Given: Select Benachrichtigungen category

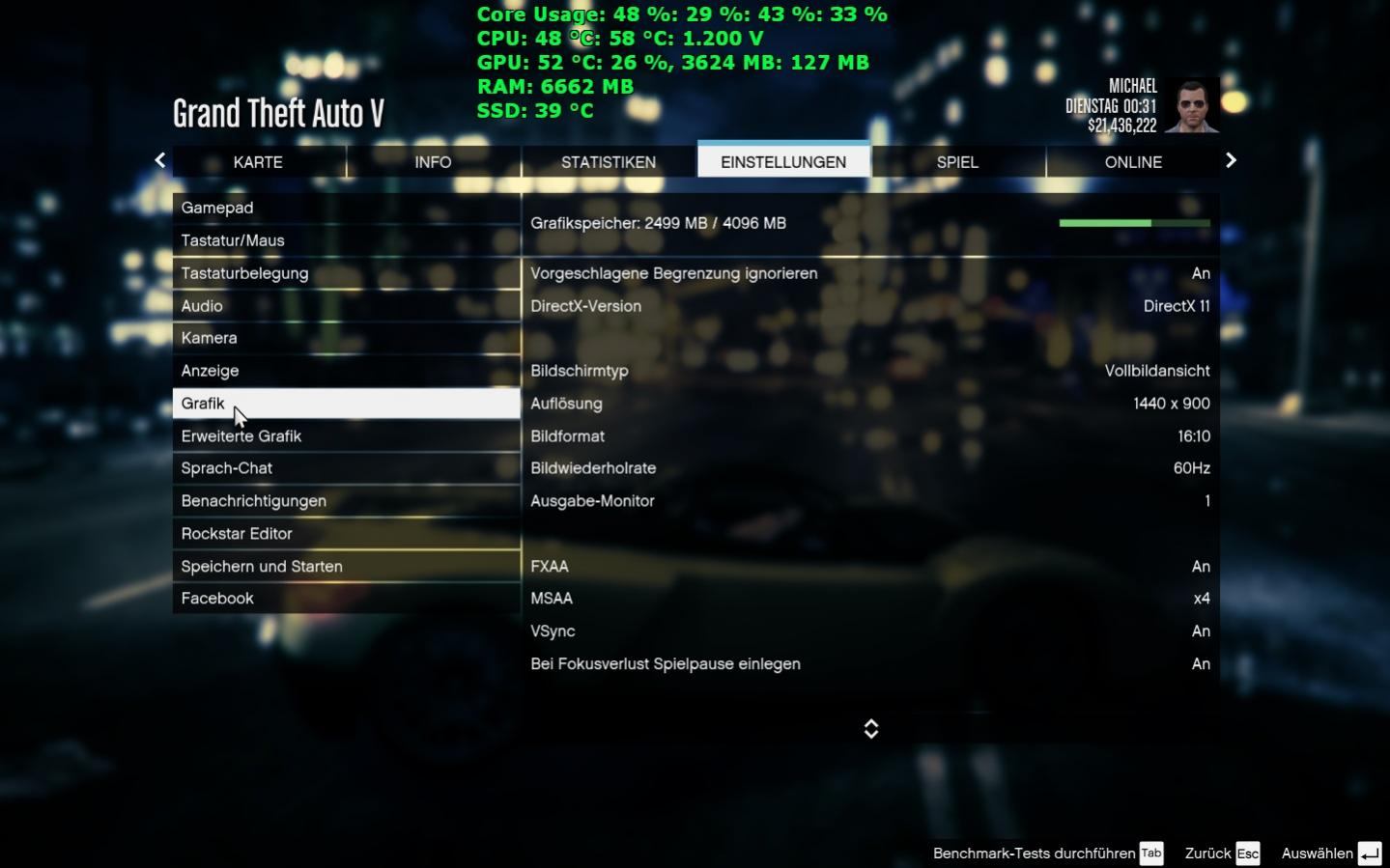Looking at the screenshot, I should click(x=347, y=501).
